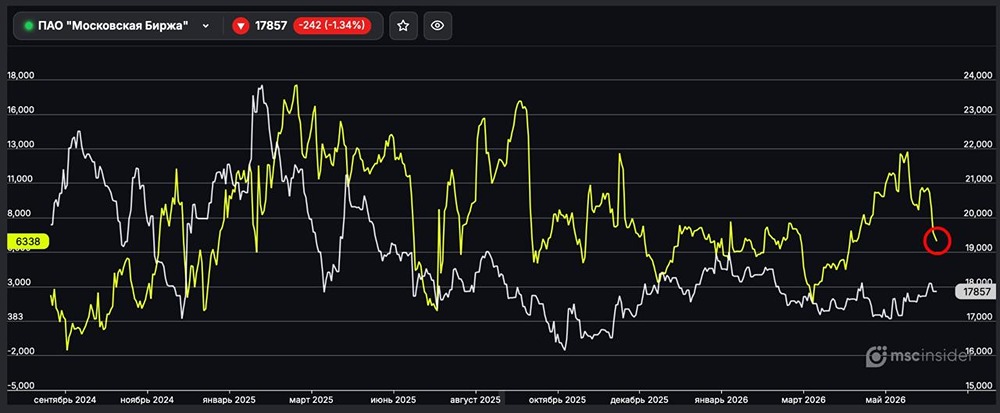1000x413 pixels.
Task: Click the 13,000 left axis label
Action: coord(20,145)
